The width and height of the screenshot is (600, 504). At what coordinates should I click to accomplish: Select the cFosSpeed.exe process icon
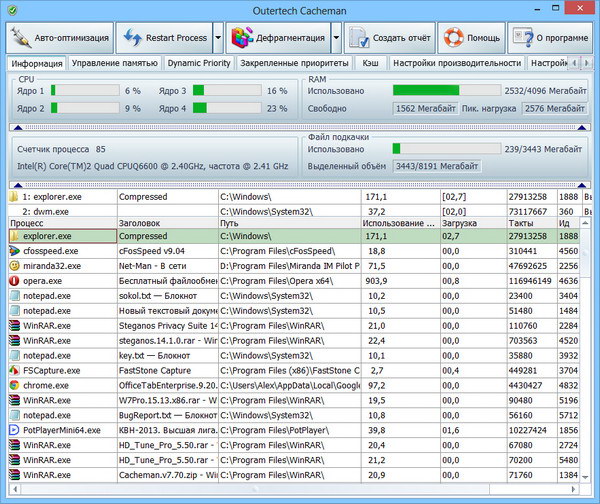[14, 251]
